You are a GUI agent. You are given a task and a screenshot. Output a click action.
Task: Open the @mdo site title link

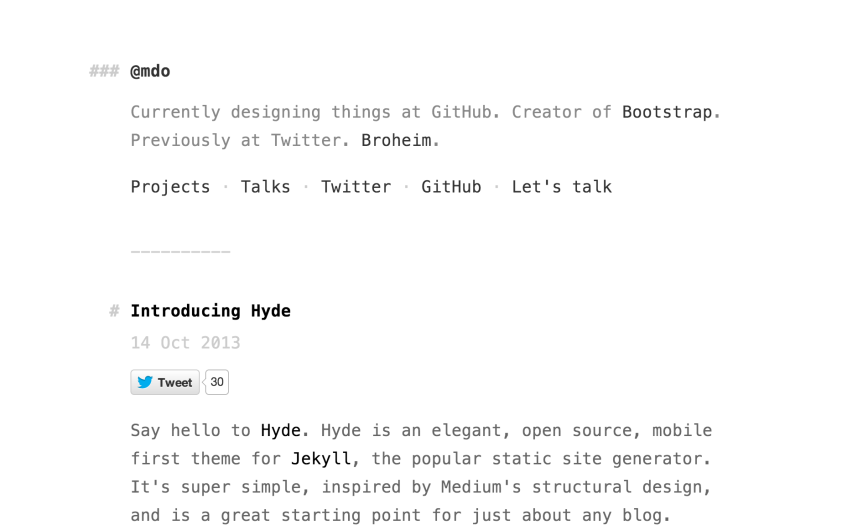150,71
